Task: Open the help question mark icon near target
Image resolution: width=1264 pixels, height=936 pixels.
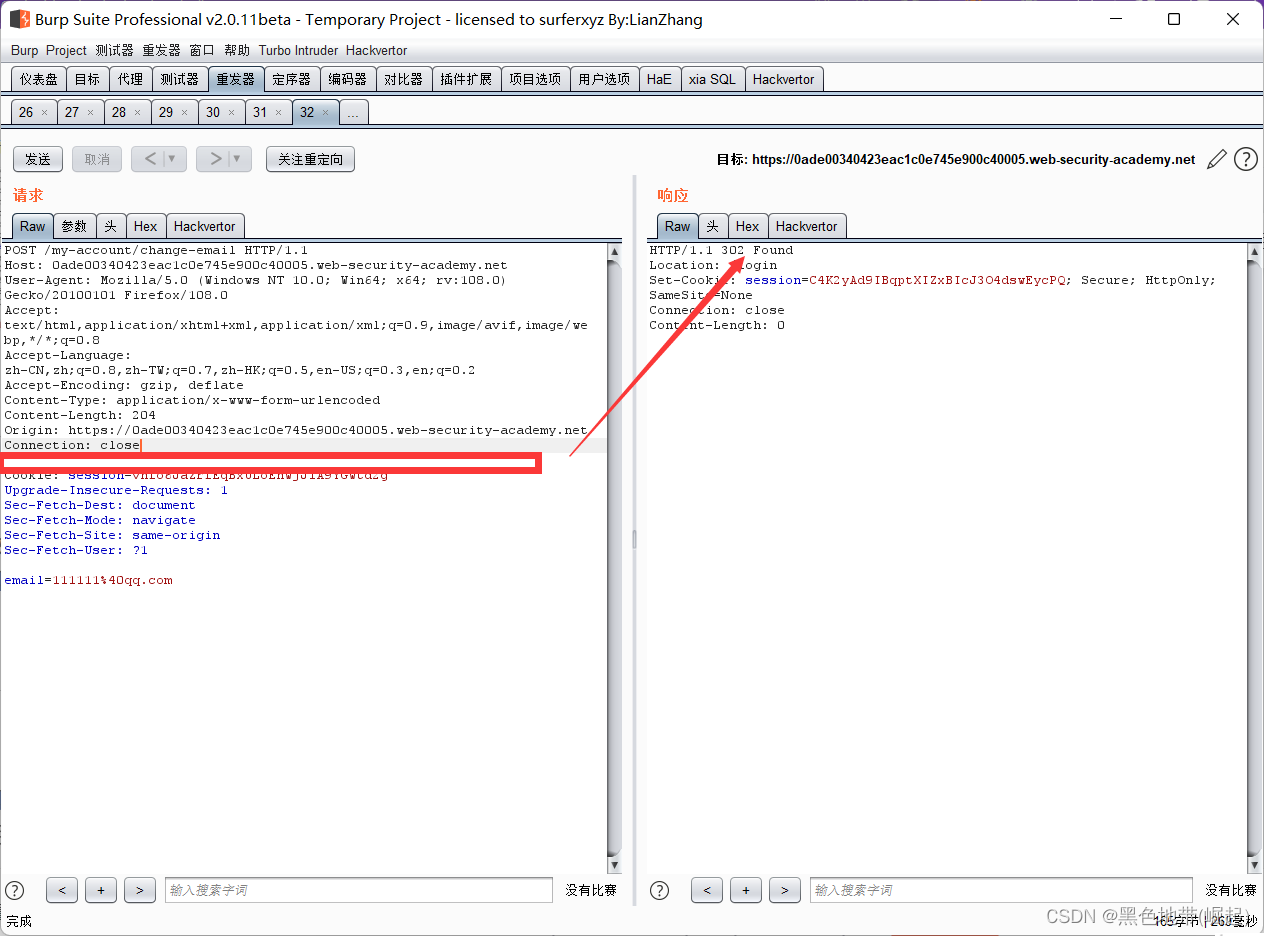Action: point(1245,159)
